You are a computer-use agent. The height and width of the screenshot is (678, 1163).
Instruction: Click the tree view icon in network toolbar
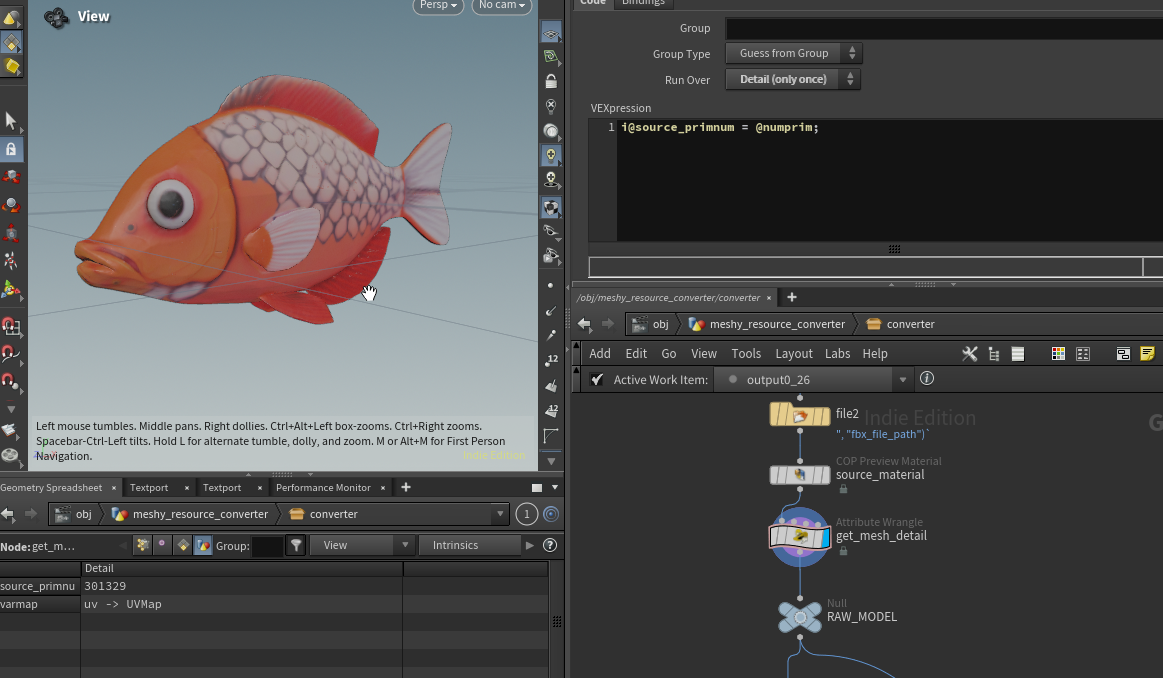coord(994,354)
